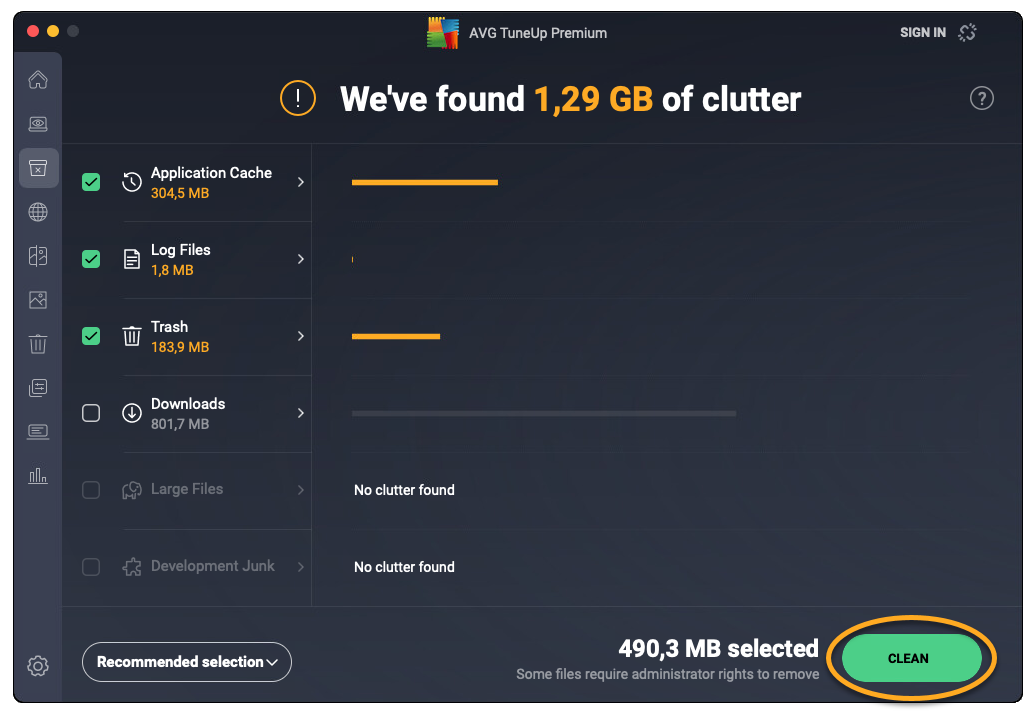Open the bar chart statistics sidebar icon
The width and height of the screenshot is (1035, 716).
point(38,476)
